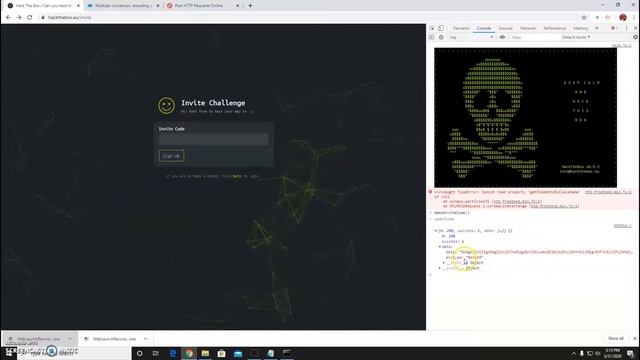Screen dimensions: 640x360
Task: Click the source link beside the TypeError message
Action: click(x=608, y=192)
